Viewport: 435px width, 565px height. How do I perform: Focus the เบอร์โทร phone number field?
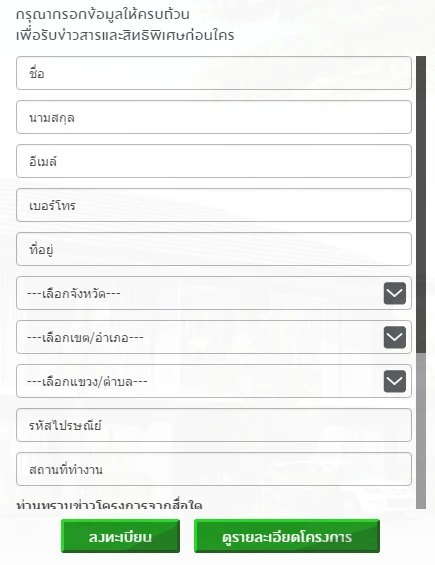tap(214, 205)
